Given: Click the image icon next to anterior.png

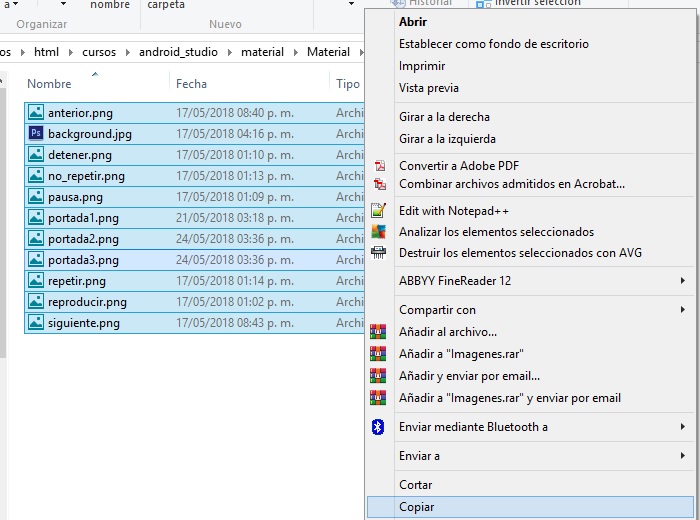Looking at the screenshot, I should (36, 113).
